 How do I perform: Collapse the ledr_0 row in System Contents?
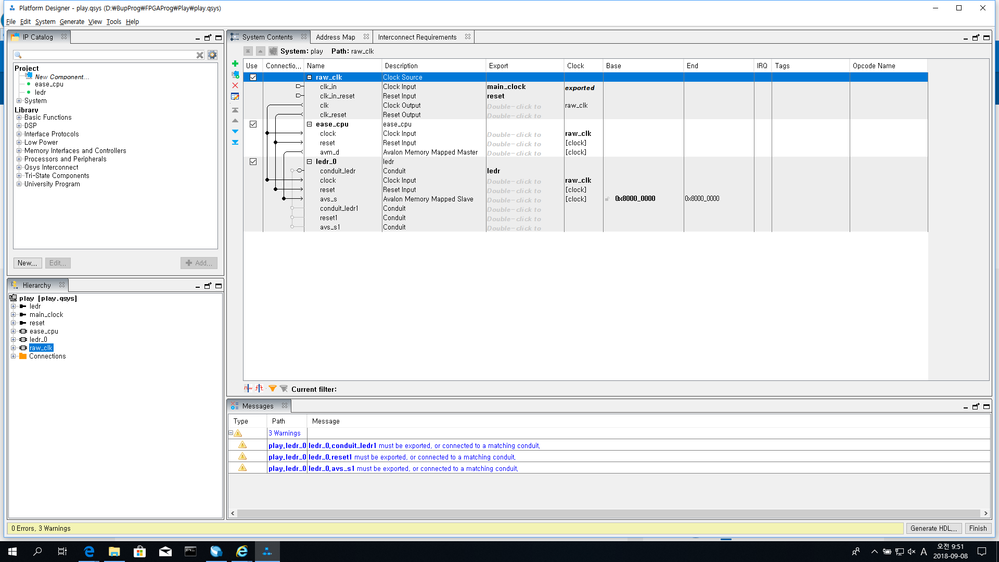310,161
